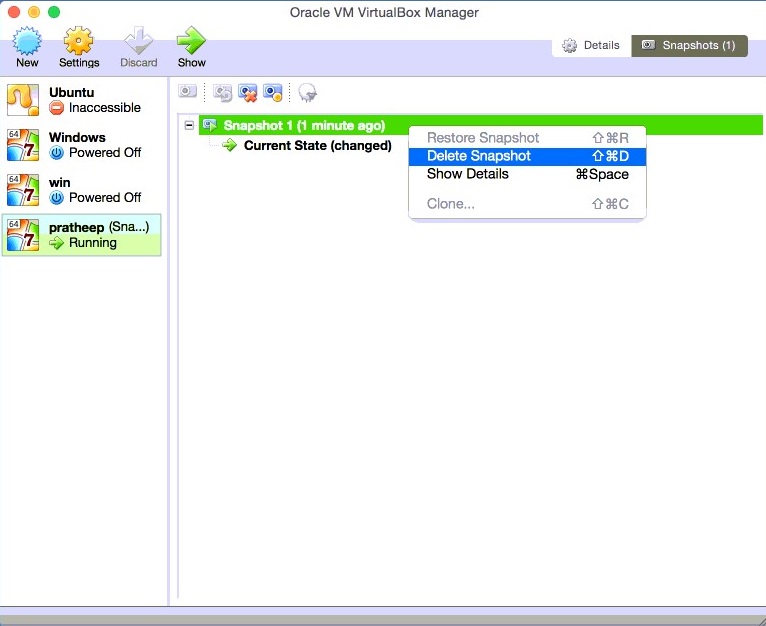Click the Restore Snapshot toolbar icon
This screenshot has height=626, width=766.
point(223,92)
